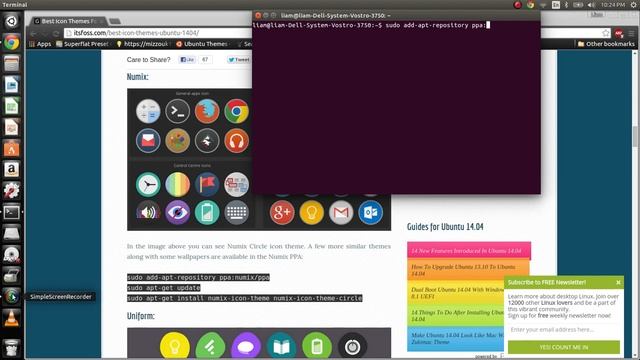Open Bluetooth indicator in top panel
The width and height of the screenshot is (640, 360).
pyautogui.click(x=566, y=5)
